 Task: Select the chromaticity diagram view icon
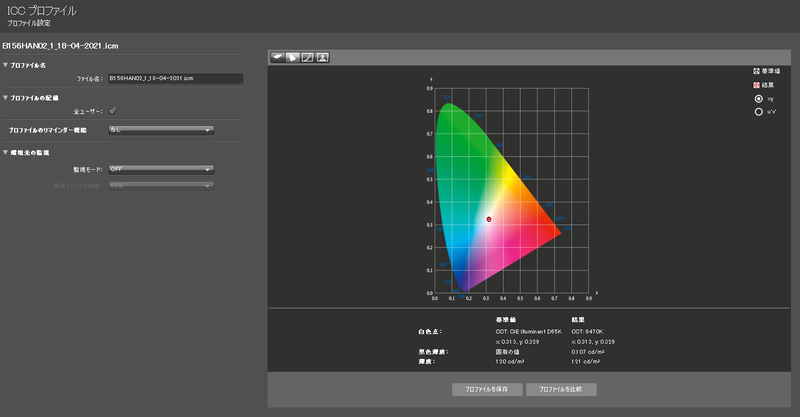[292, 57]
